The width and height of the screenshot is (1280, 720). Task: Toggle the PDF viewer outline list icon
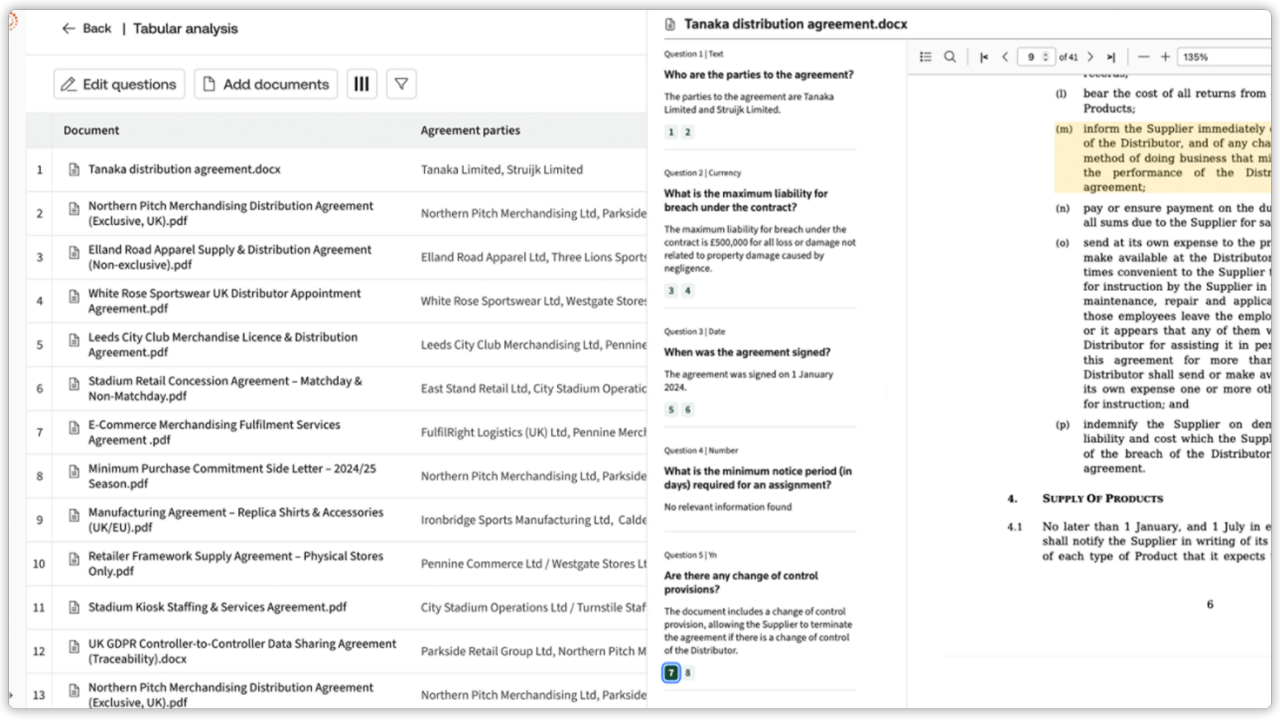click(926, 57)
